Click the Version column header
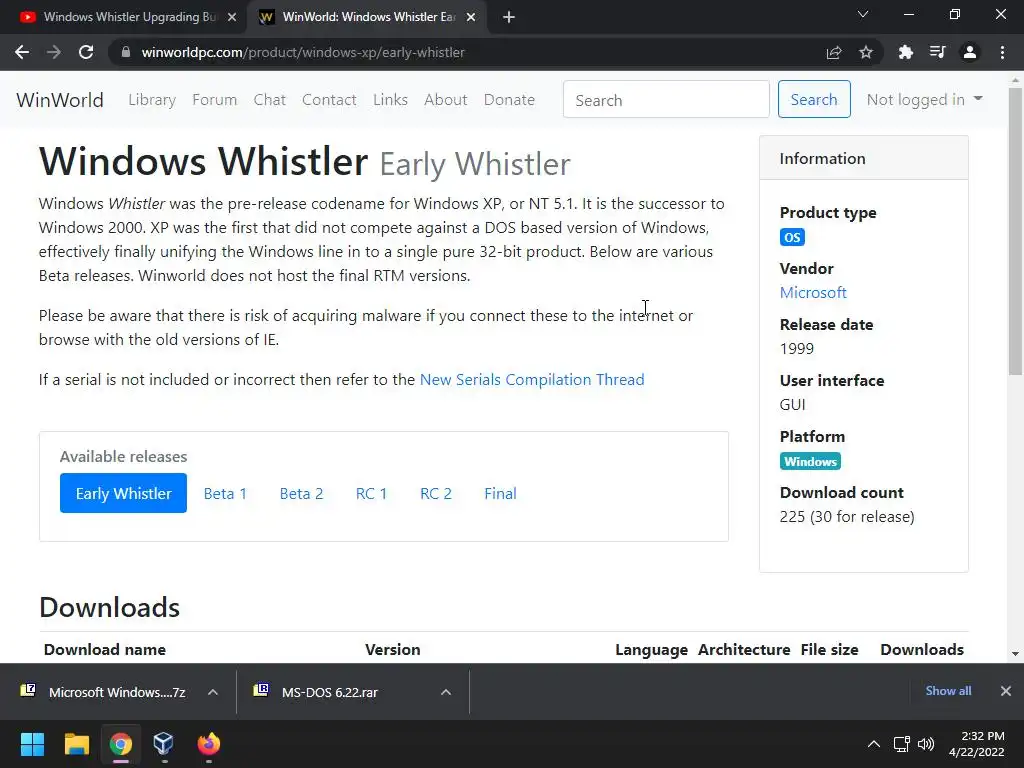The image size is (1024, 768). [392, 649]
